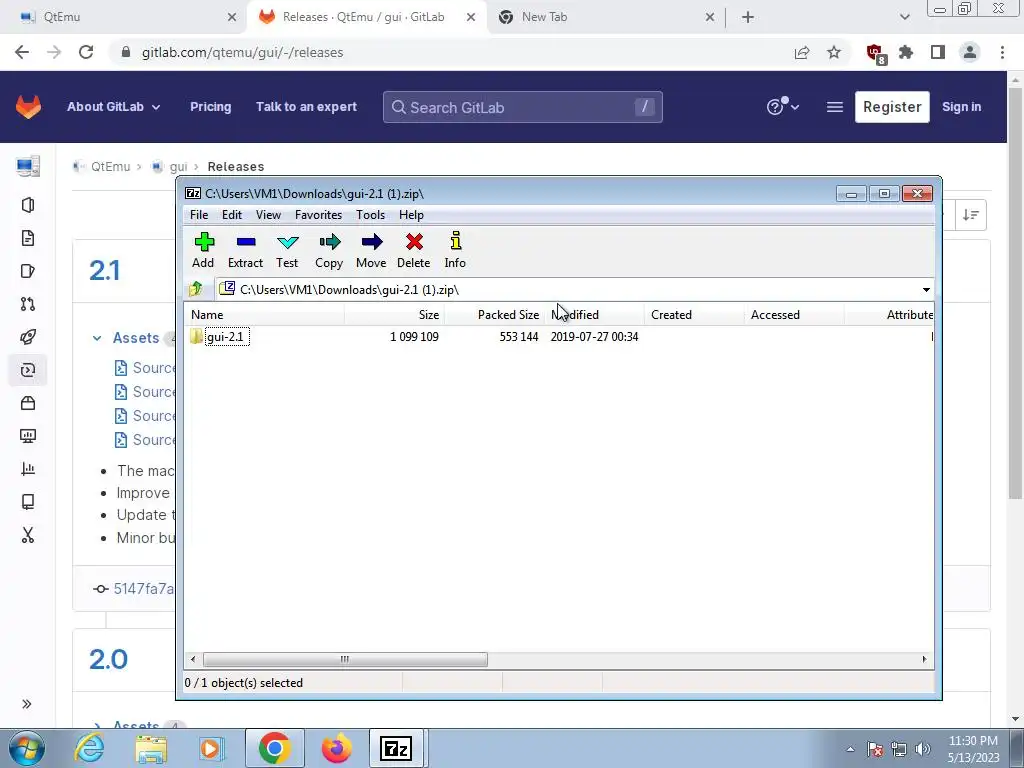Share this page using the share icon

click(x=802, y=52)
